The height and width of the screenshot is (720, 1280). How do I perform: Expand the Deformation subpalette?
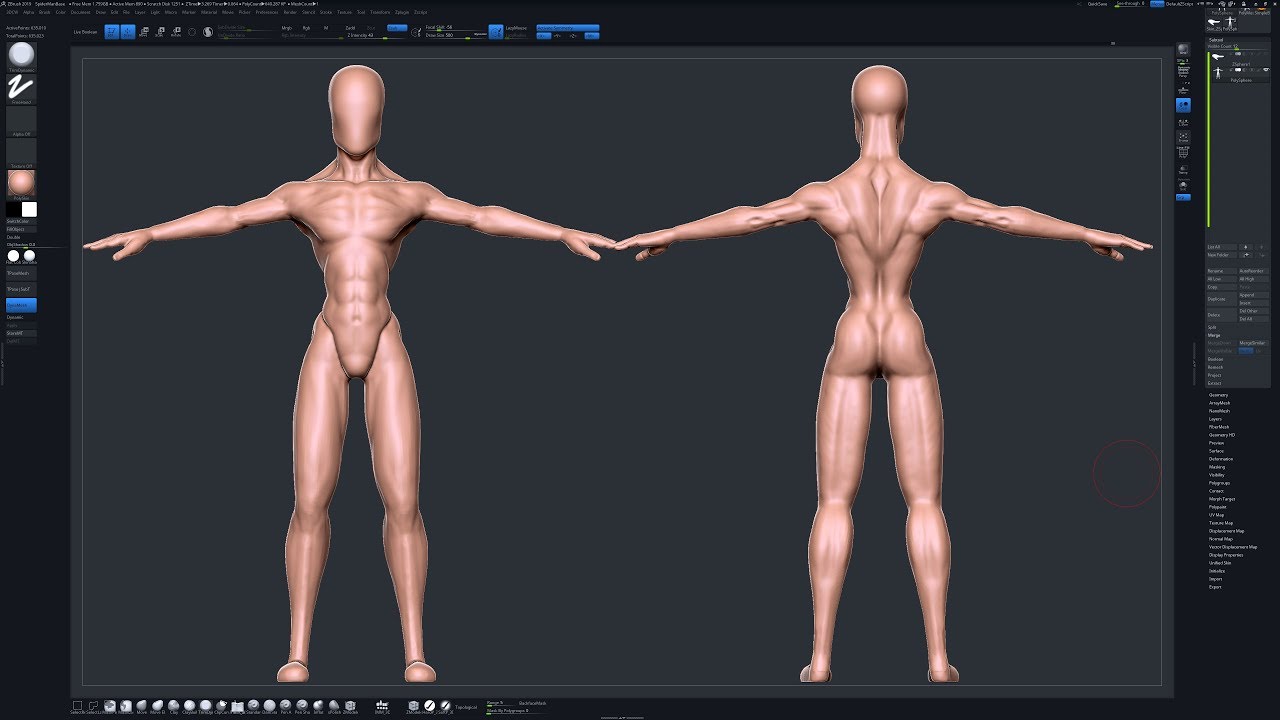(1221, 459)
